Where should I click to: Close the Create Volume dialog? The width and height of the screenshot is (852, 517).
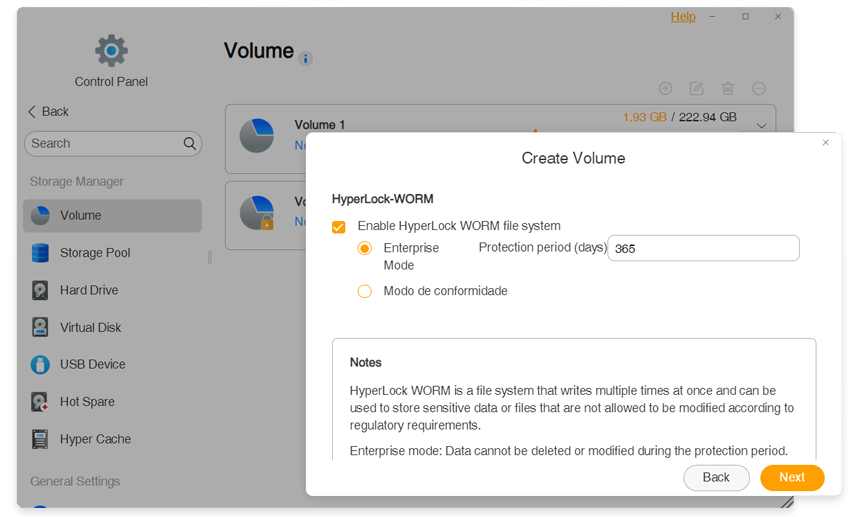[825, 142]
